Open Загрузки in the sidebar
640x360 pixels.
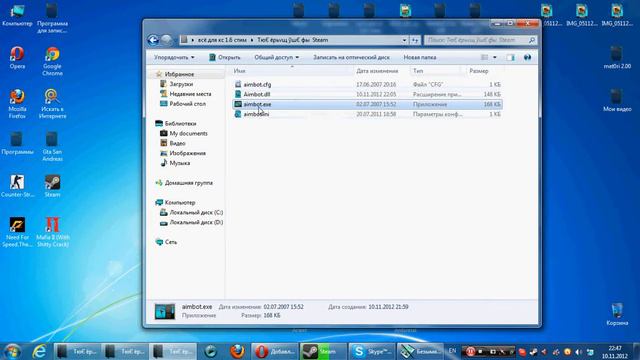[x=181, y=84]
